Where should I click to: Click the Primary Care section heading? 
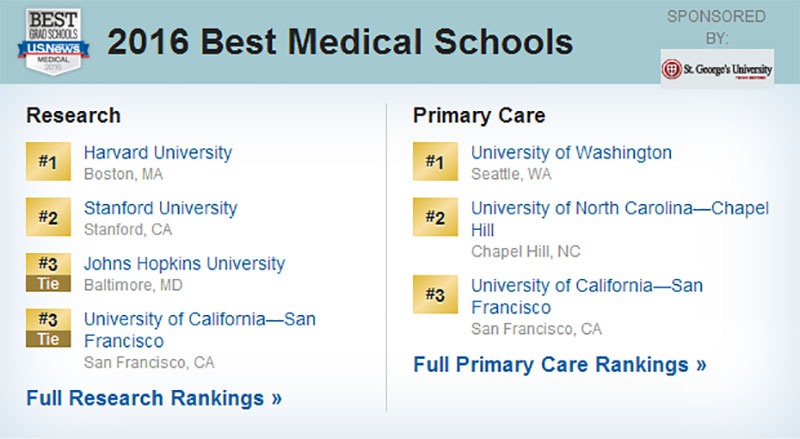(479, 115)
